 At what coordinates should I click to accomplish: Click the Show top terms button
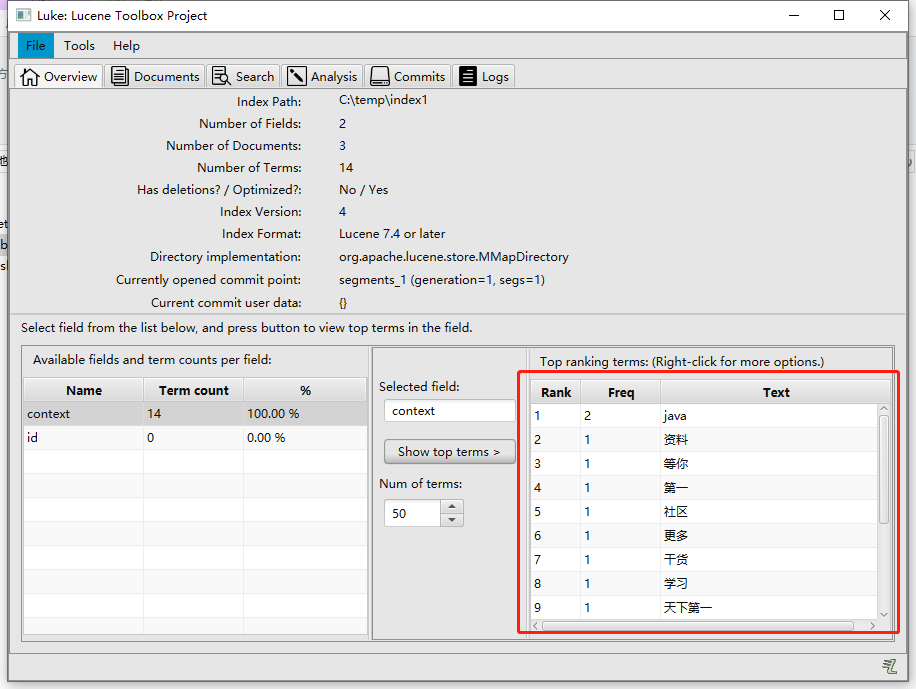(449, 452)
